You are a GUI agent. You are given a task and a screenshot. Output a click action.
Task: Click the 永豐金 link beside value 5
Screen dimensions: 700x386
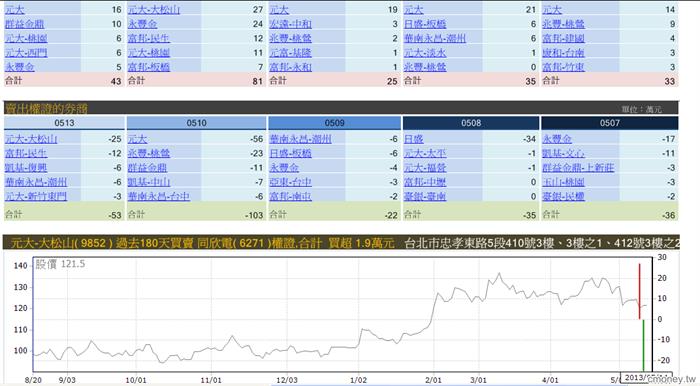(20, 67)
